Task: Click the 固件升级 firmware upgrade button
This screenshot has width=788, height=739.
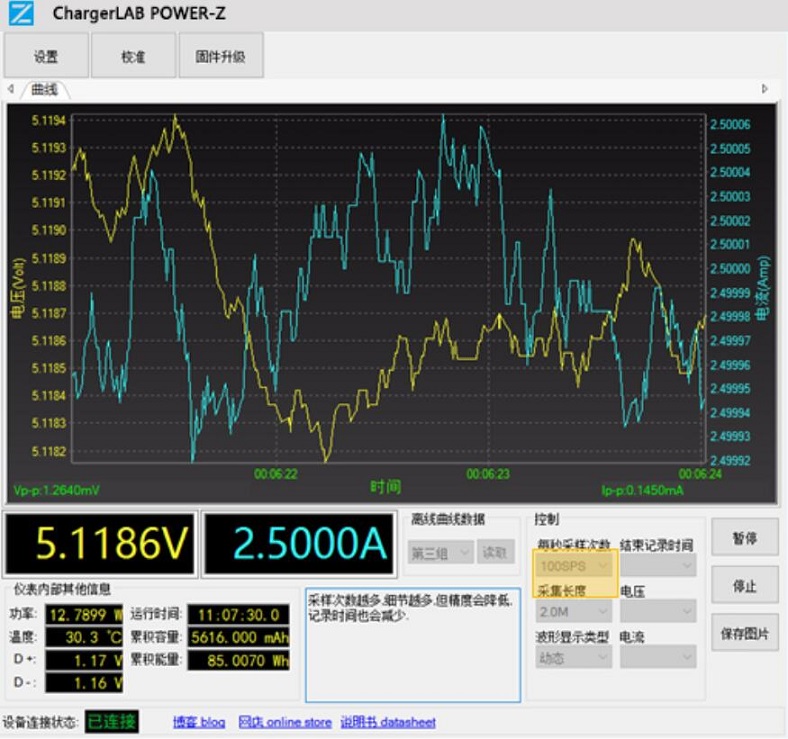Action: pyautogui.click(x=221, y=56)
